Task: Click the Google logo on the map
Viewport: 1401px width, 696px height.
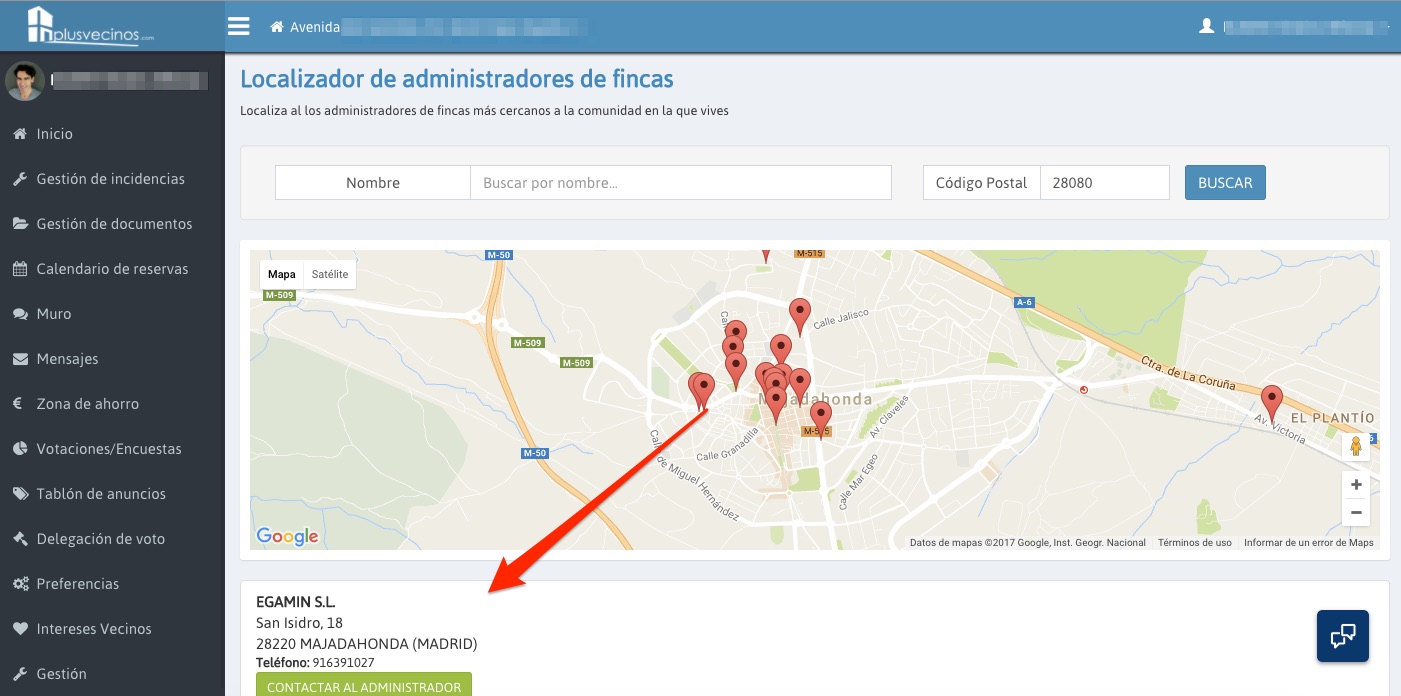Action: pyautogui.click(x=287, y=537)
